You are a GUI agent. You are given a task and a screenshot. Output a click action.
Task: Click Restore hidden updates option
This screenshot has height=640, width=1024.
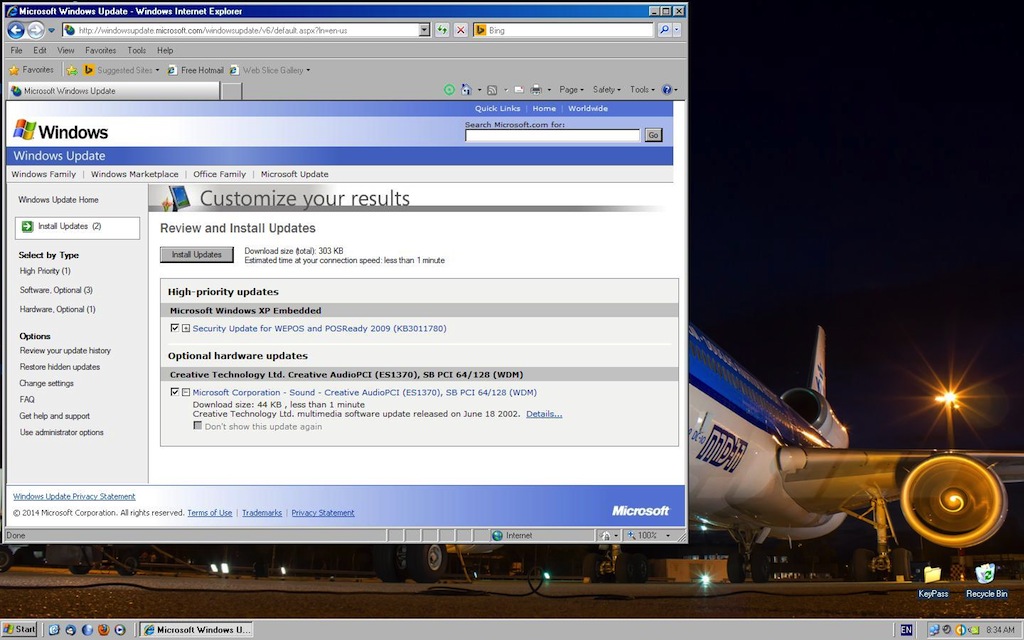point(59,367)
